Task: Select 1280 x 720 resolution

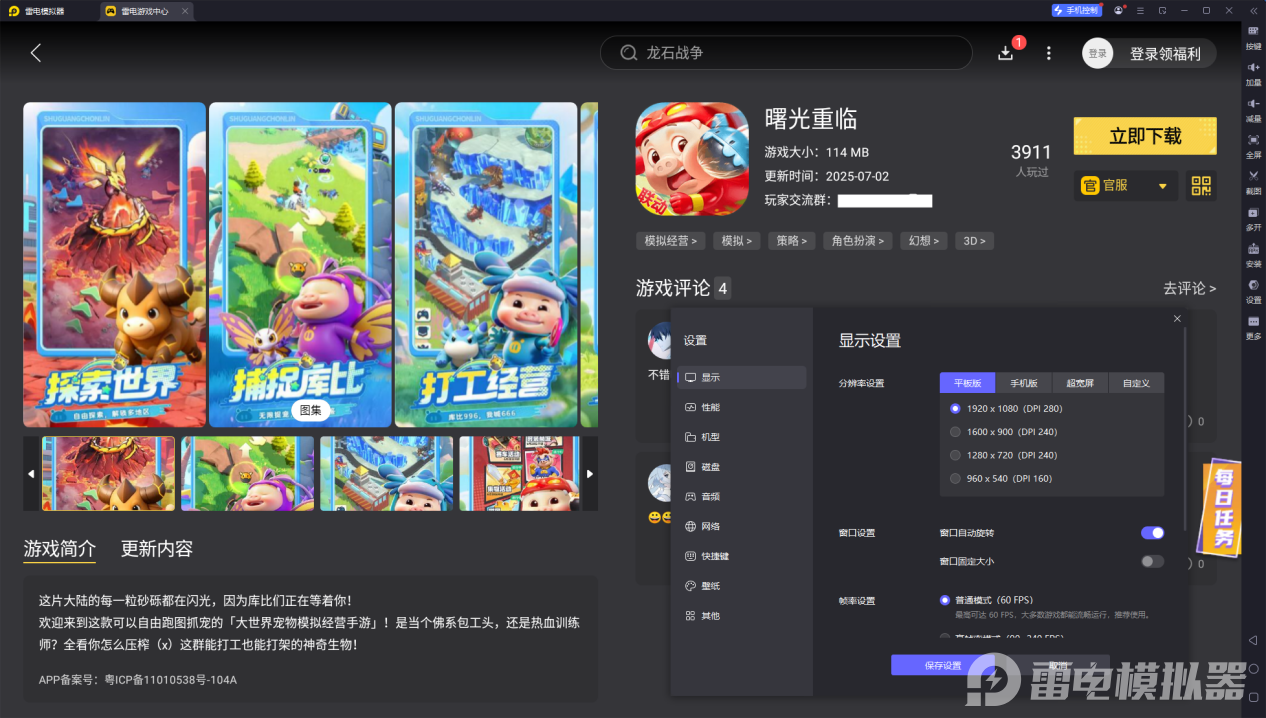Action: pyautogui.click(x=1003, y=455)
